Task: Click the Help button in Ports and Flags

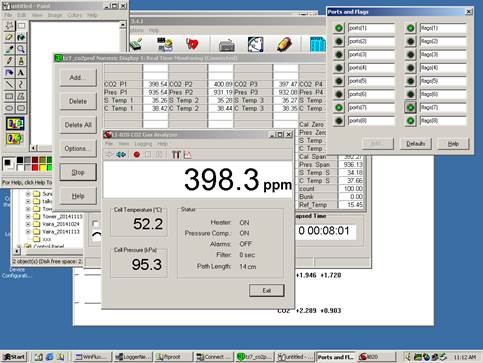Action: pos(453,144)
